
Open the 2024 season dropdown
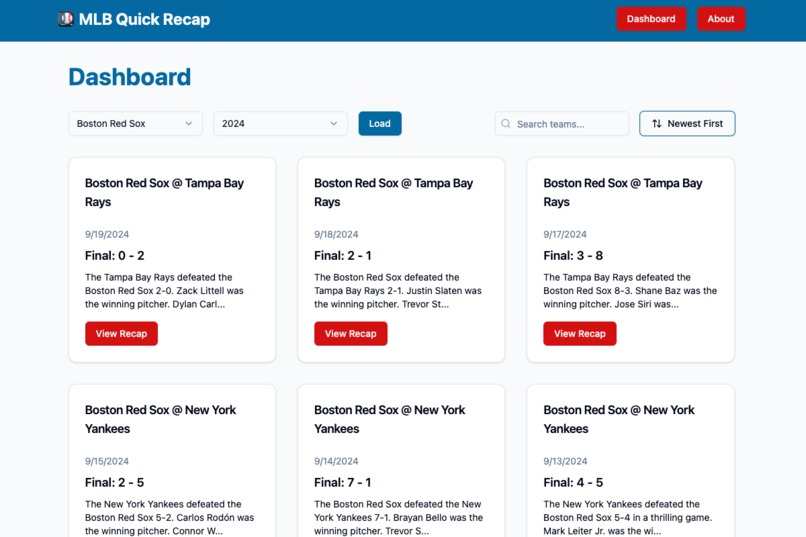click(280, 124)
